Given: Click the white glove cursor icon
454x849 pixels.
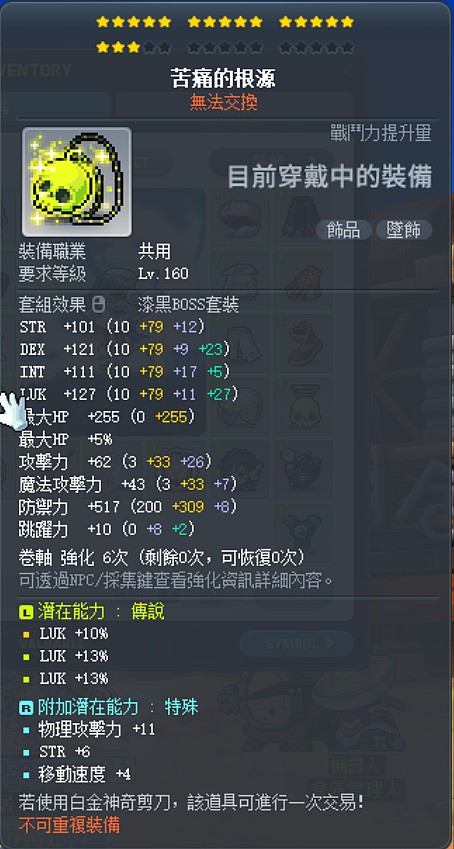Looking at the screenshot, I should coord(13,410).
